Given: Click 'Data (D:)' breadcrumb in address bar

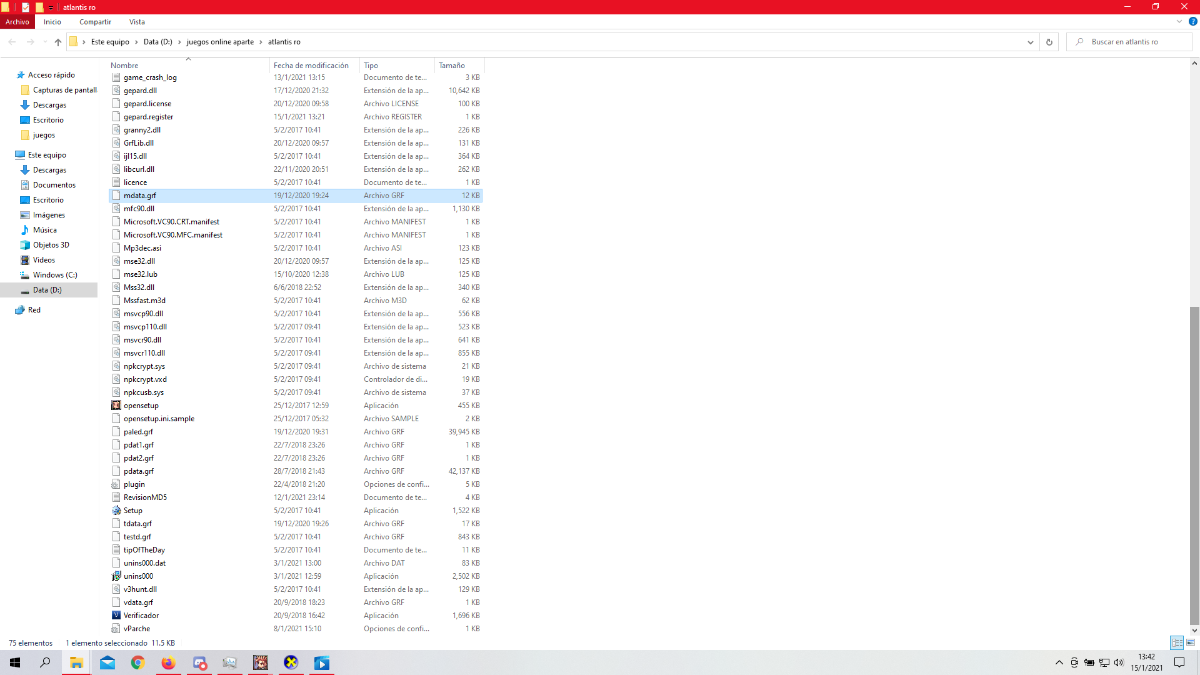Looking at the screenshot, I should tap(159, 42).
